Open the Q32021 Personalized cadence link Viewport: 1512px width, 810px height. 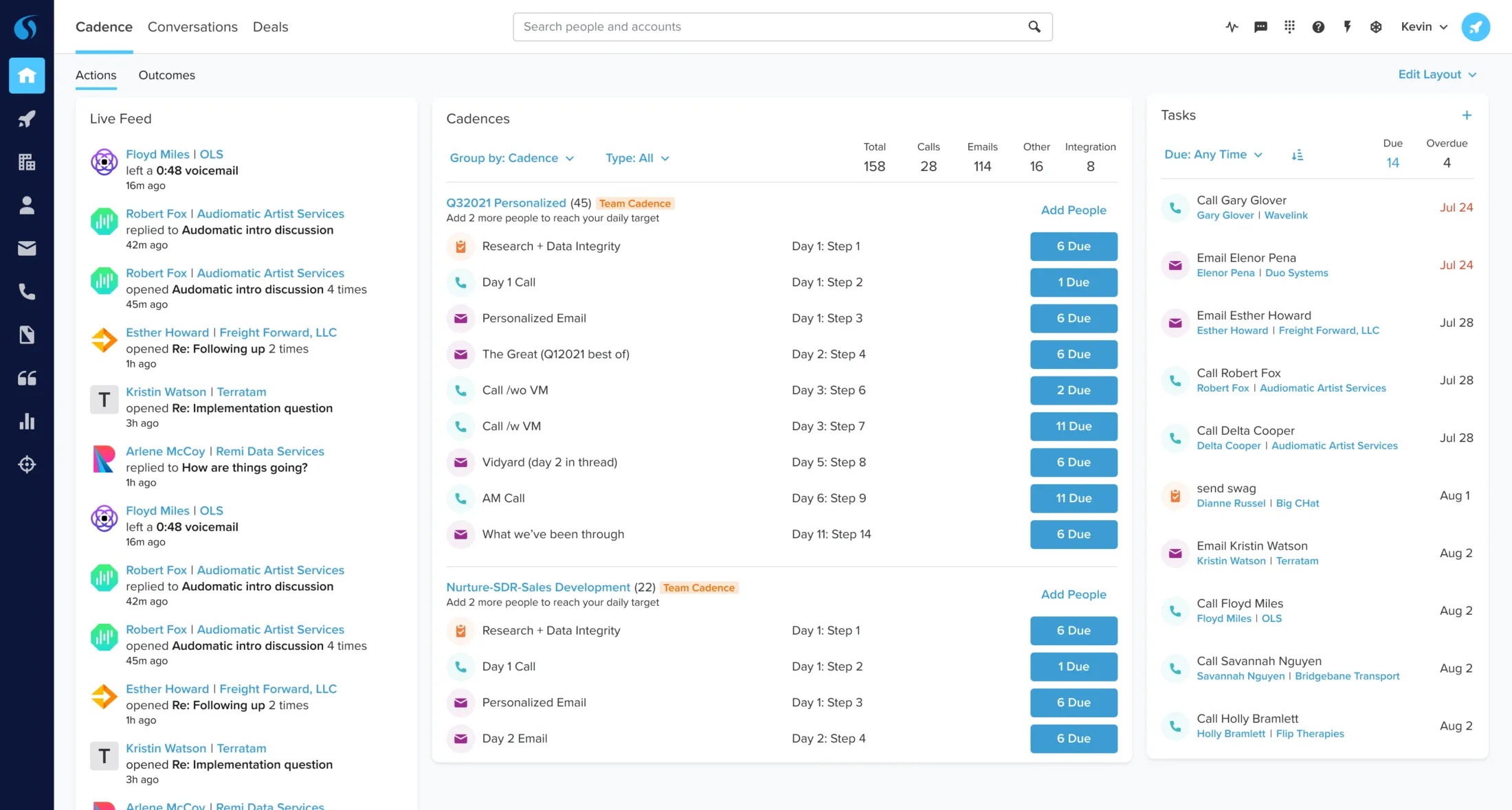pos(506,203)
